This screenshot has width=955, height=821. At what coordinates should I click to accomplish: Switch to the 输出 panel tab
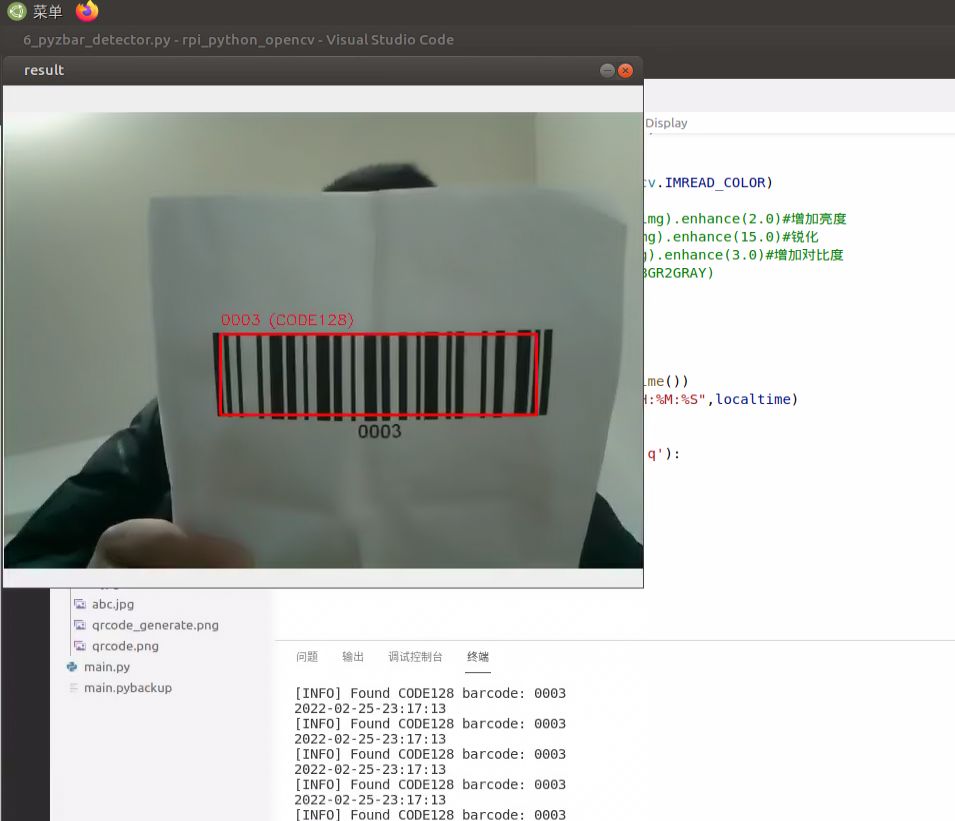[353, 657]
